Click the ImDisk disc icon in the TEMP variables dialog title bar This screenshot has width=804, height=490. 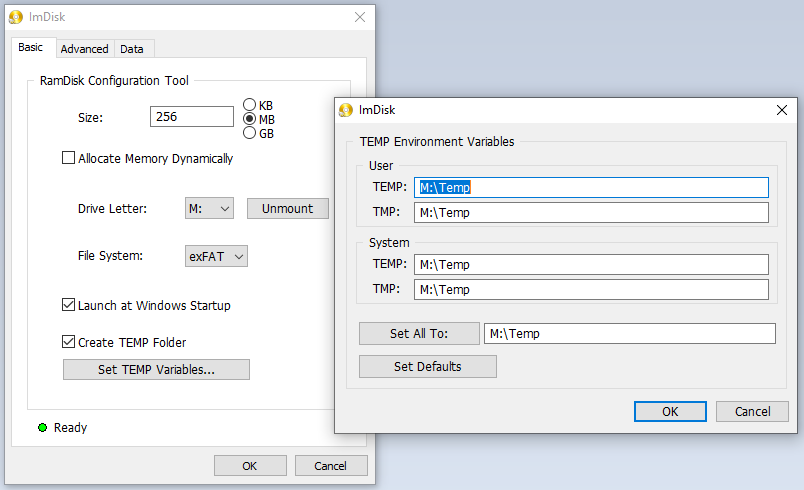(346, 110)
